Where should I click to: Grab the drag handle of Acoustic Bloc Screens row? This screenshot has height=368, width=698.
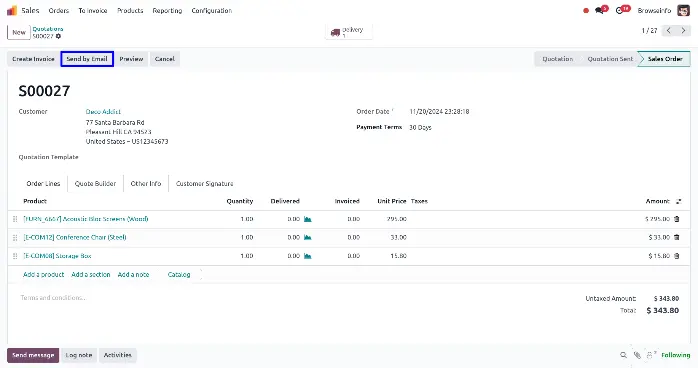pyautogui.click(x=15, y=219)
